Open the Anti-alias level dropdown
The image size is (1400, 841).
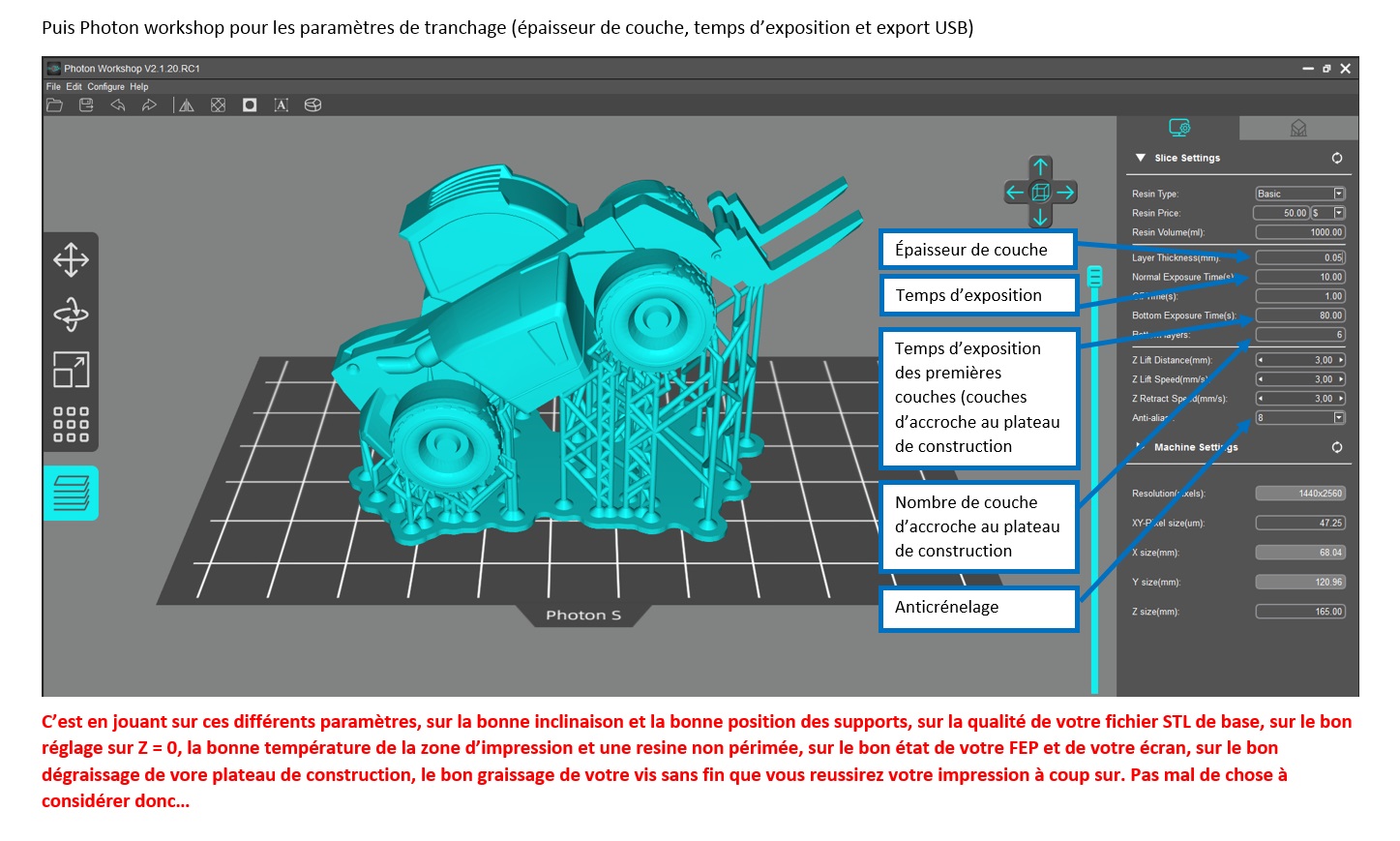pyautogui.click(x=1339, y=418)
